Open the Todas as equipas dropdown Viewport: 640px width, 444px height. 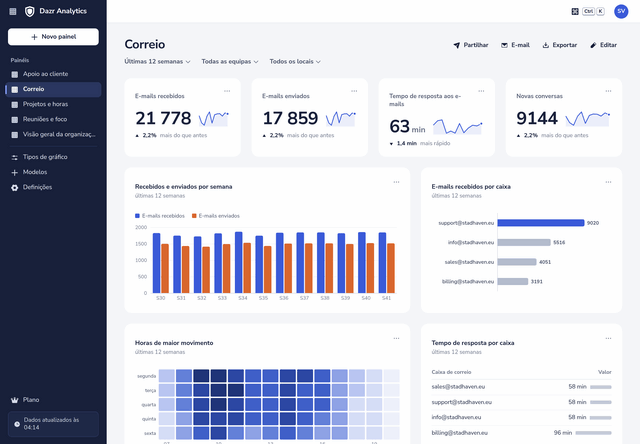230,62
